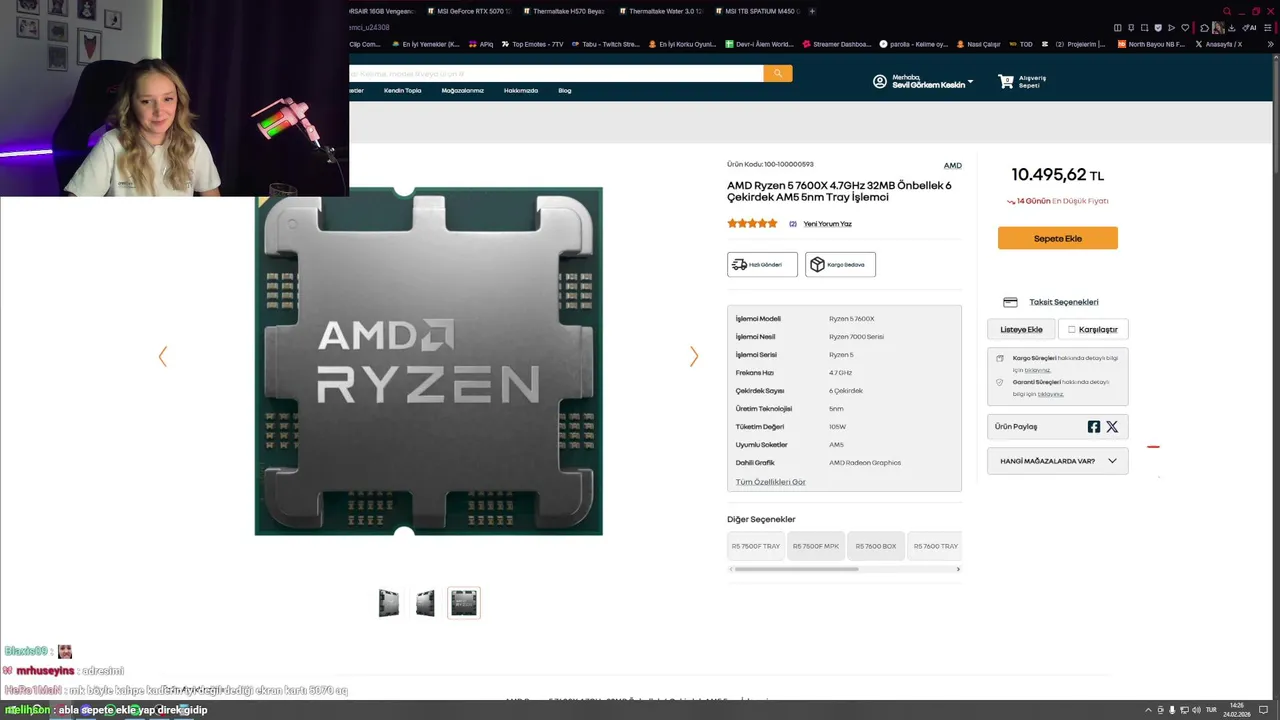
Task: Click the credit card icon beside Taksit Seçenekleri
Action: point(1010,302)
